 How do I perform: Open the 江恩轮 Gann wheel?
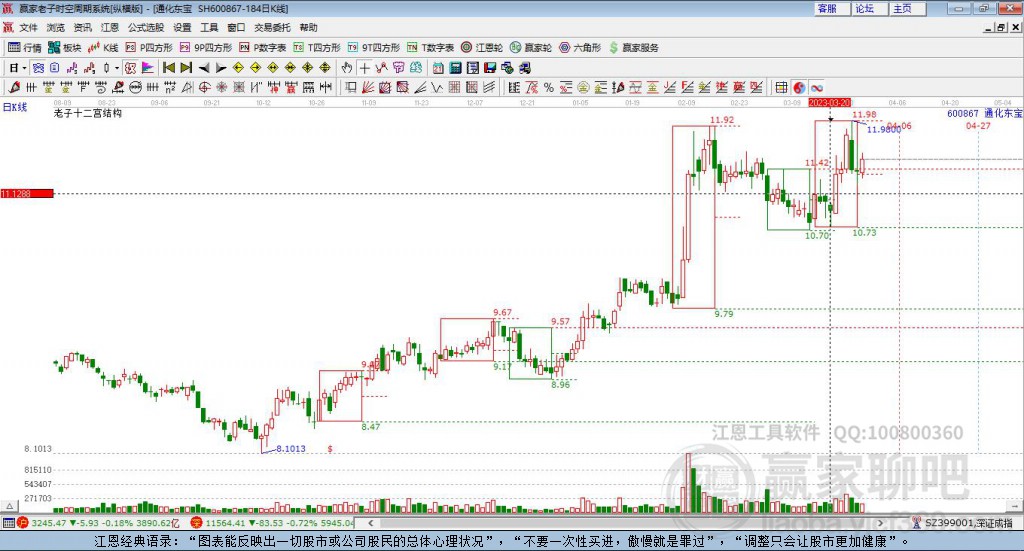point(481,48)
